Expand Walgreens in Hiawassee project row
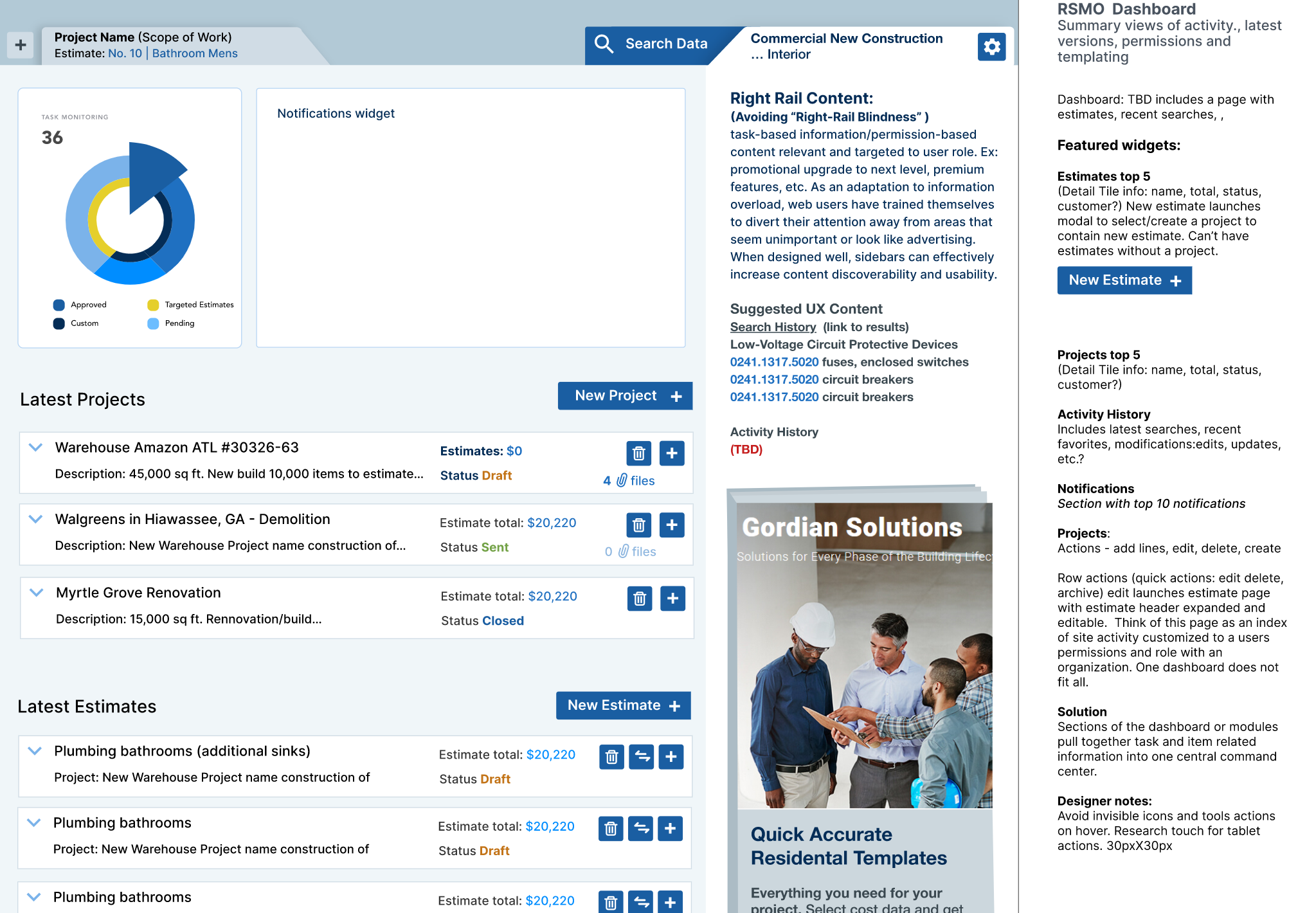 click(x=36, y=520)
